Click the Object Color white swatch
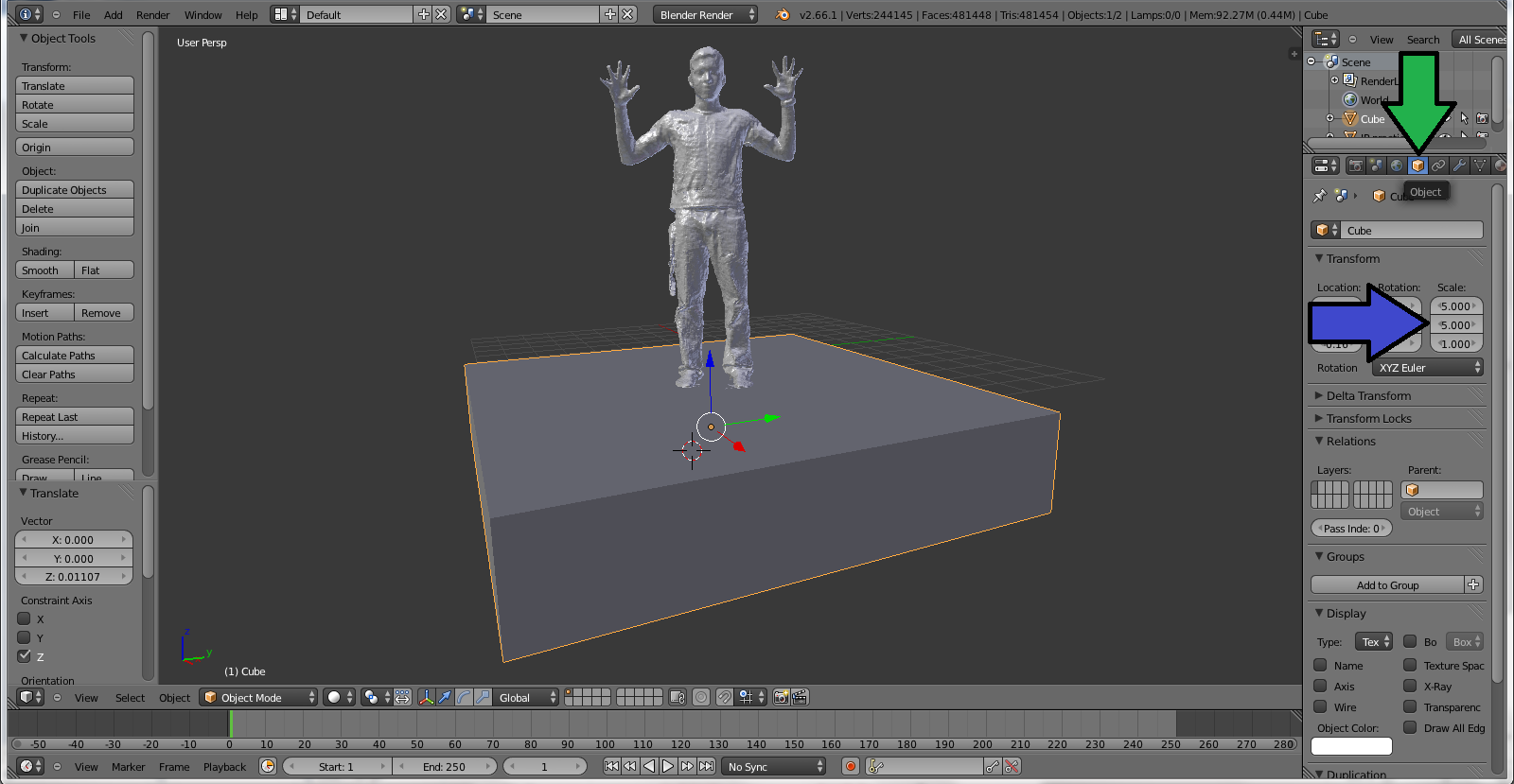The width and height of the screenshot is (1514, 784). (x=1351, y=745)
